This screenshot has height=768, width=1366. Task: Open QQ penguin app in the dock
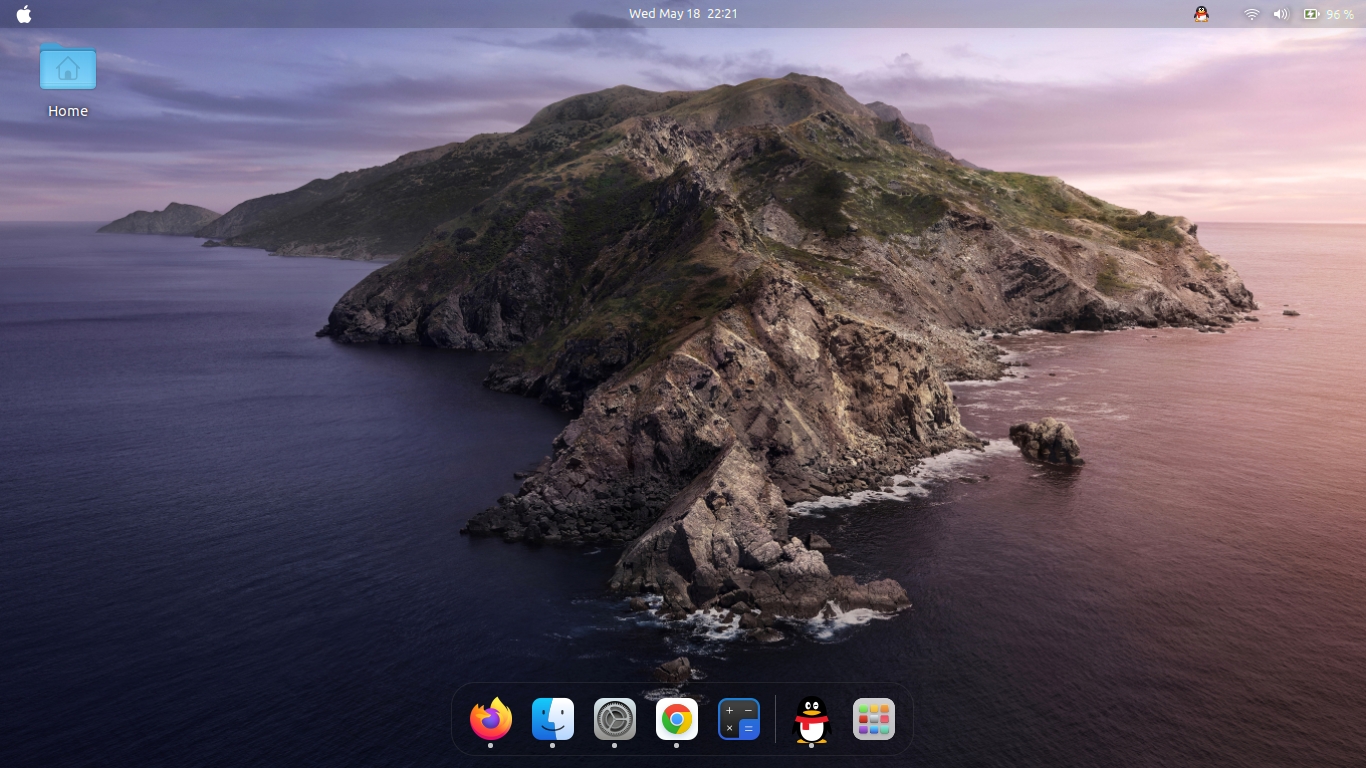[x=812, y=719]
